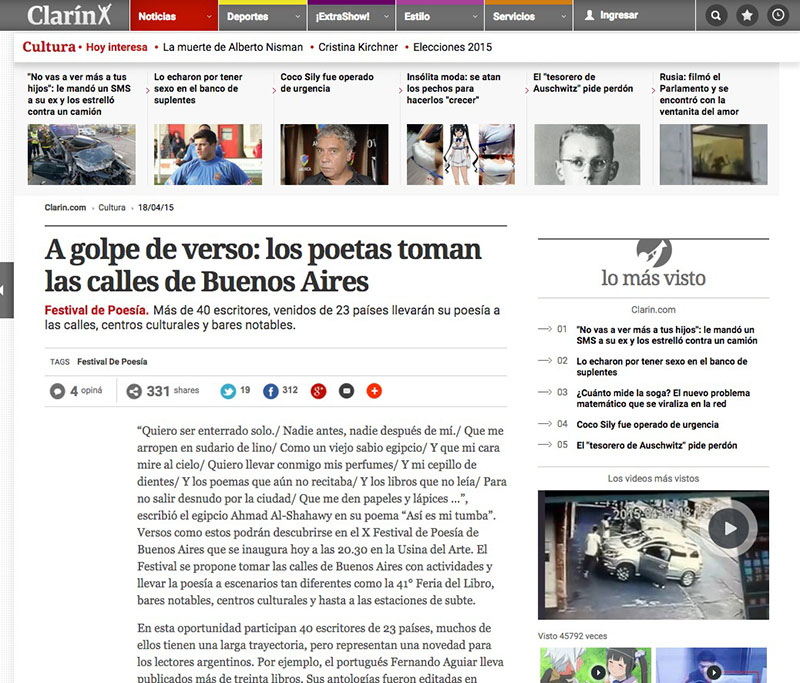The image size is (800, 683).
Task: Open headline Lo echaron por tener sexo top strip
Action: point(198,89)
